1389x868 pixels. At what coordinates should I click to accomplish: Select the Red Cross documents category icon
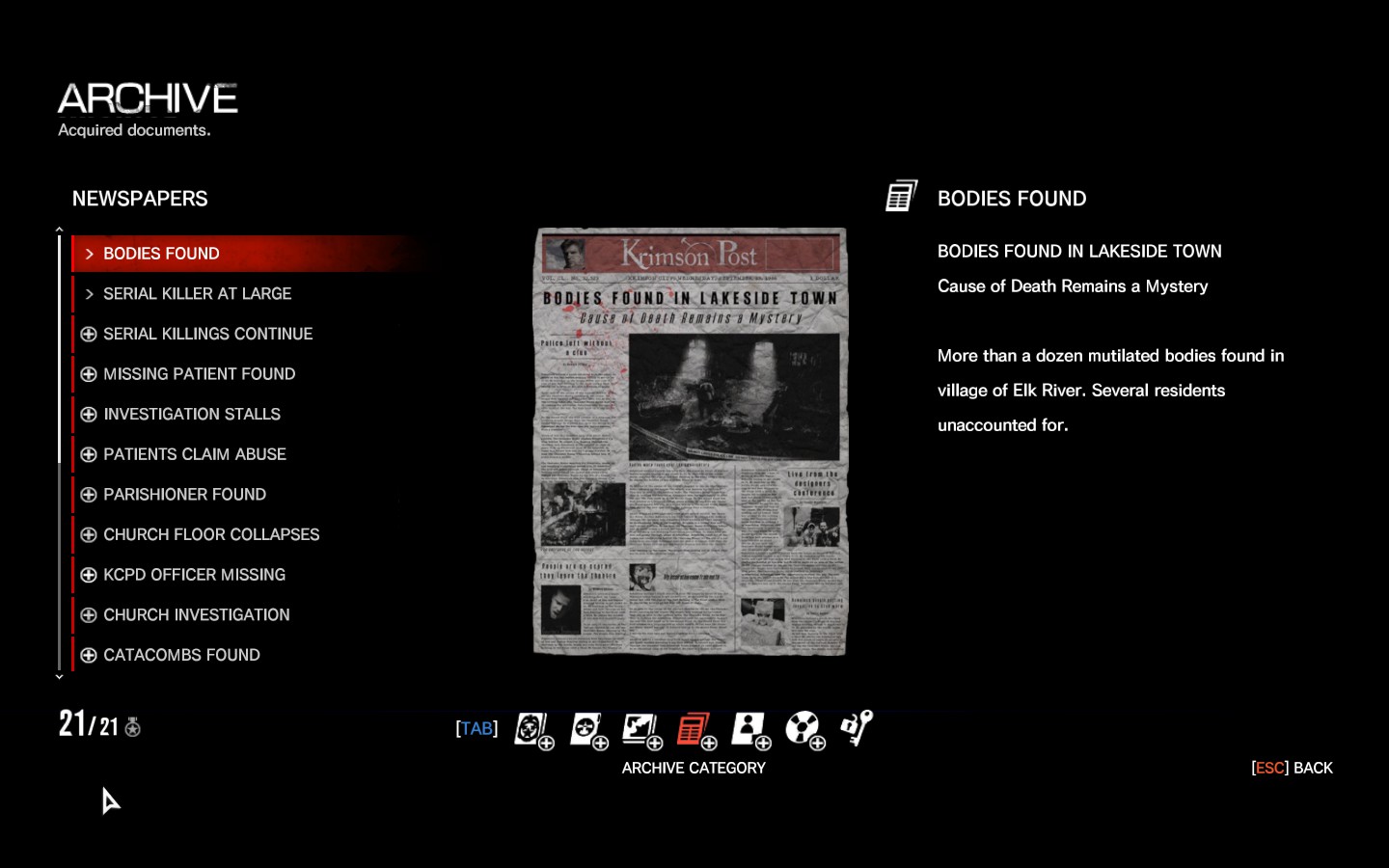586,729
